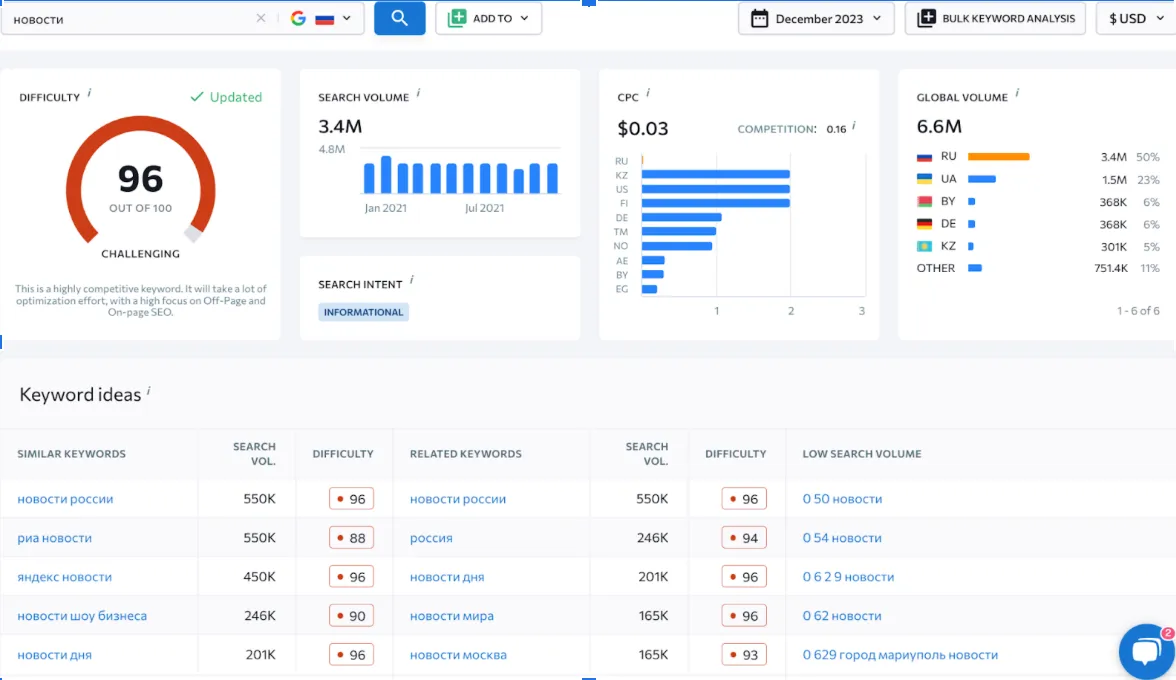This screenshot has width=1176, height=680.
Task: Clear the search field with the X icon
Action: click(261, 18)
